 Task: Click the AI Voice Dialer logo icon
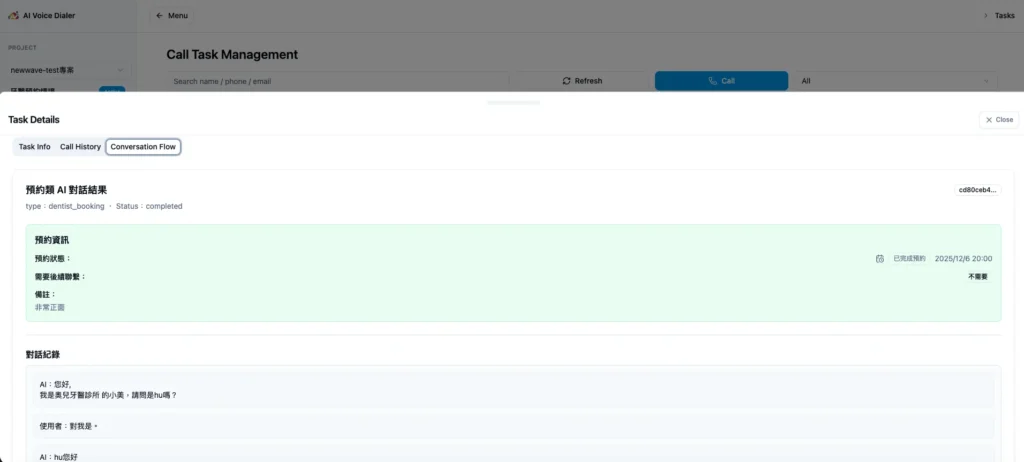(x=14, y=16)
